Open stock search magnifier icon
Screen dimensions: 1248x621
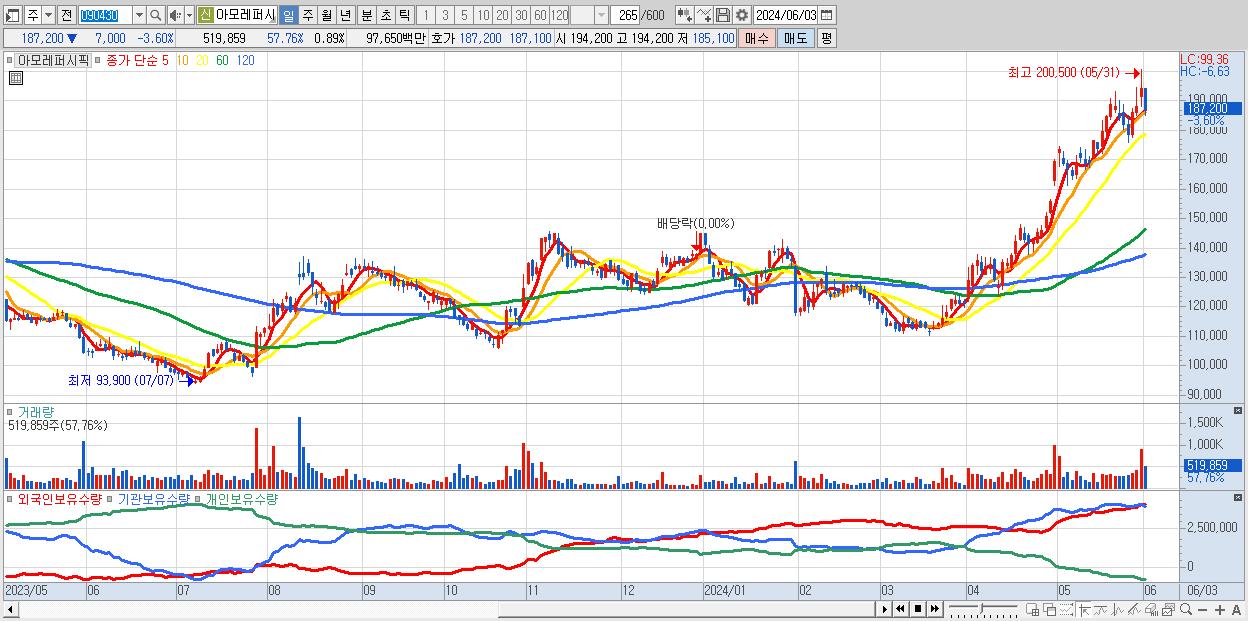click(156, 15)
